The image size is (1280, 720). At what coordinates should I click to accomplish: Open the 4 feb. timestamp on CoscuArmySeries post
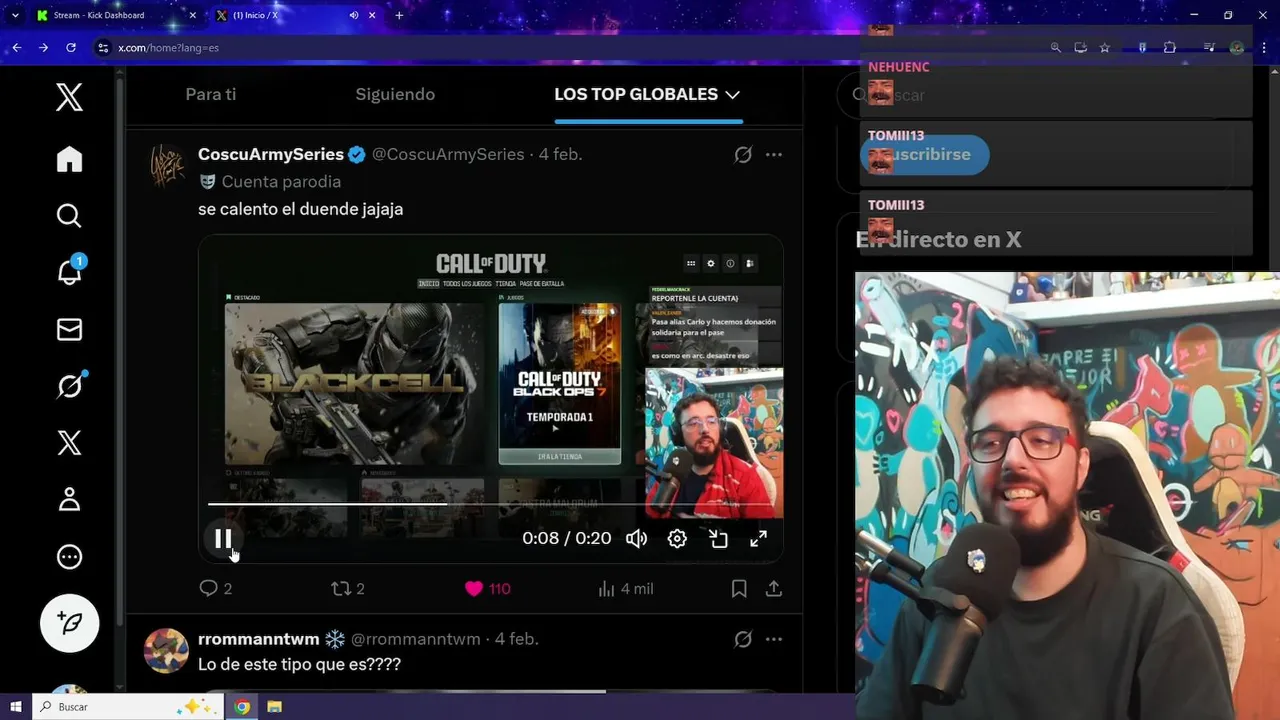(x=560, y=154)
